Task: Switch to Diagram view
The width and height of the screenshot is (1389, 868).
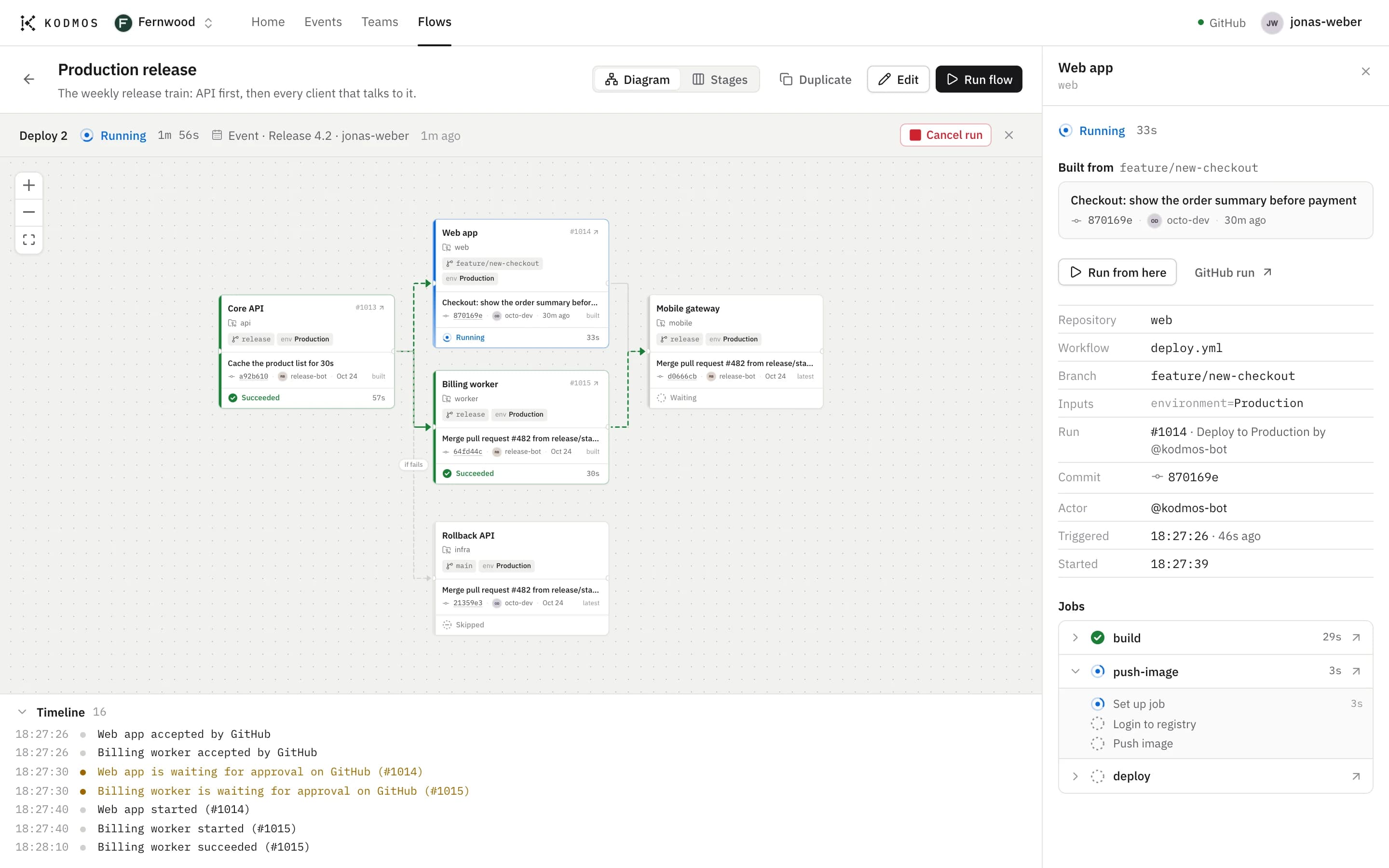Action: tap(637, 79)
